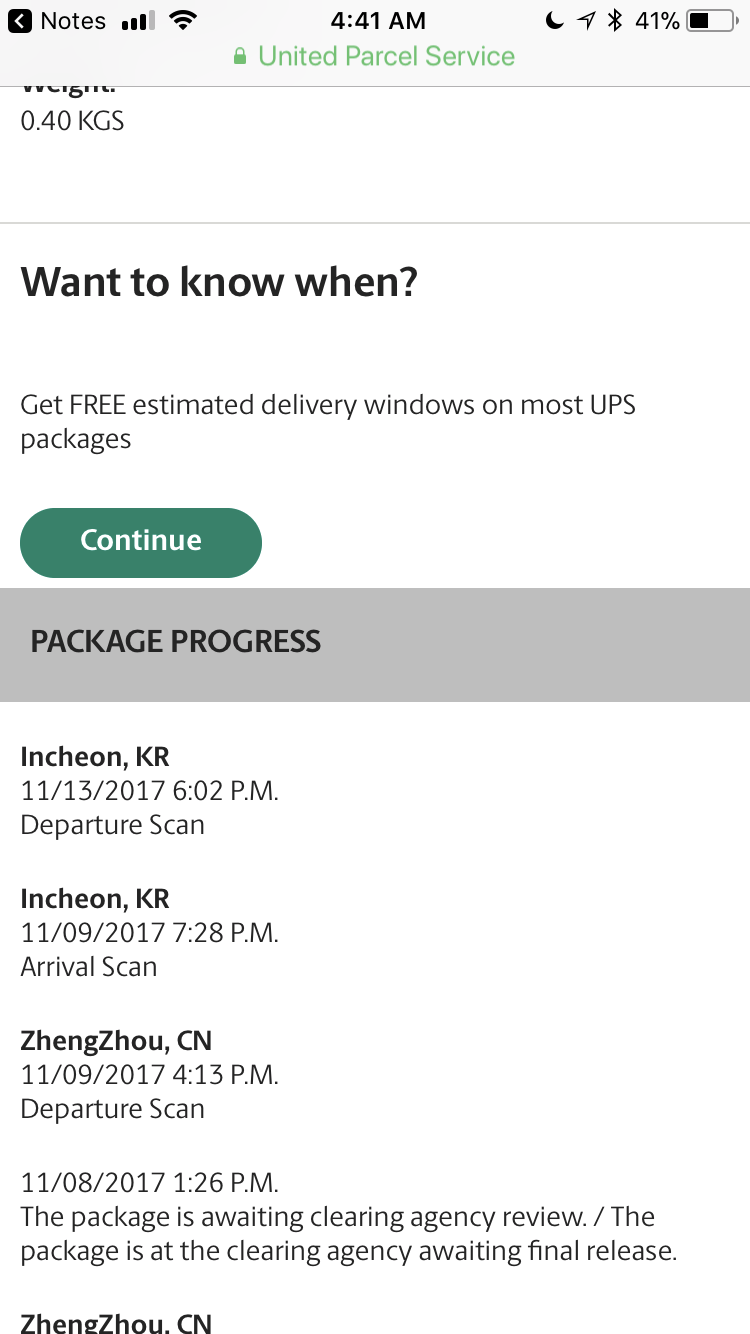Select Incheon, KR Arrival Scan entry
The image size is (750, 1334).
coord(150,932)
